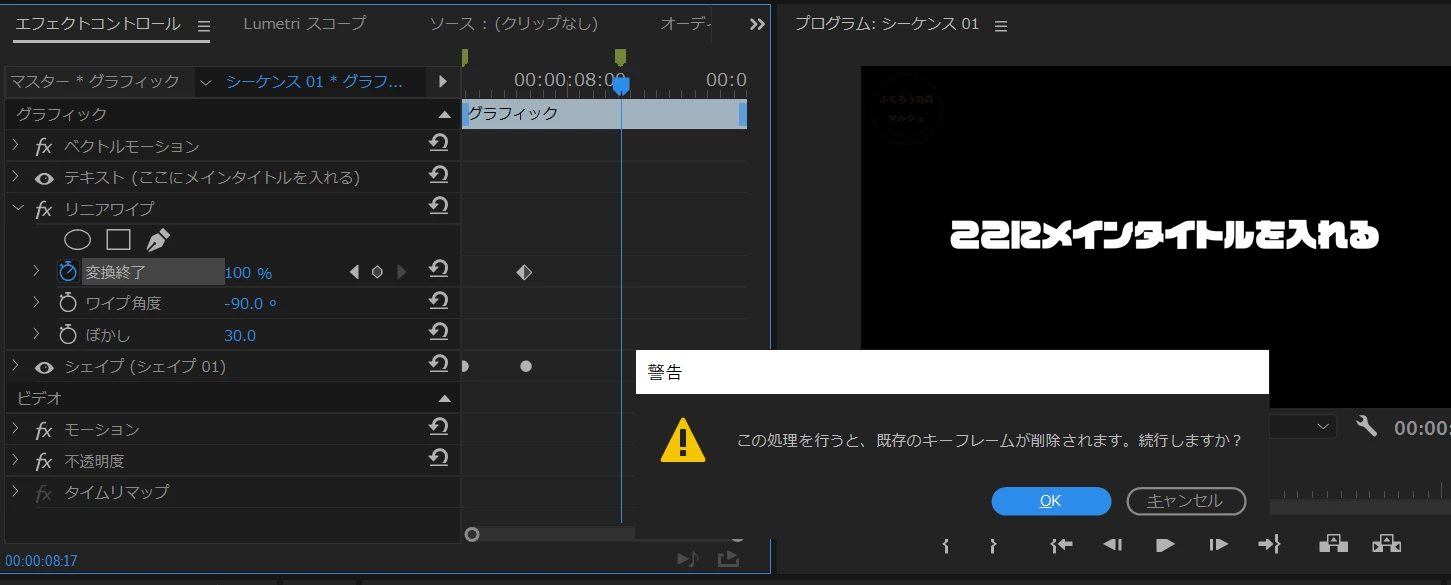Expand the ワイプ角度 parameter
The height and width of the screenshot is (585, 1451).
(x=37, y=302)
